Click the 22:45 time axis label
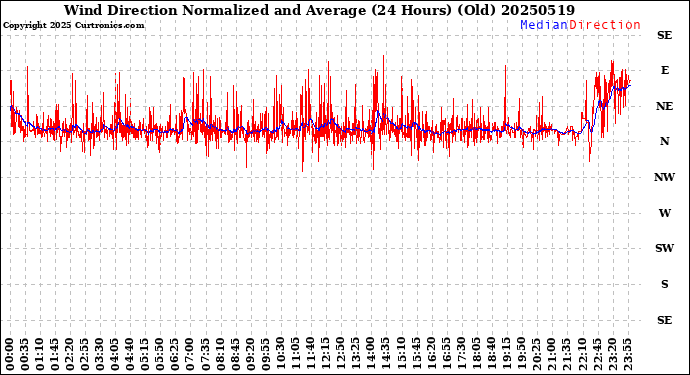 pos(597,355)
